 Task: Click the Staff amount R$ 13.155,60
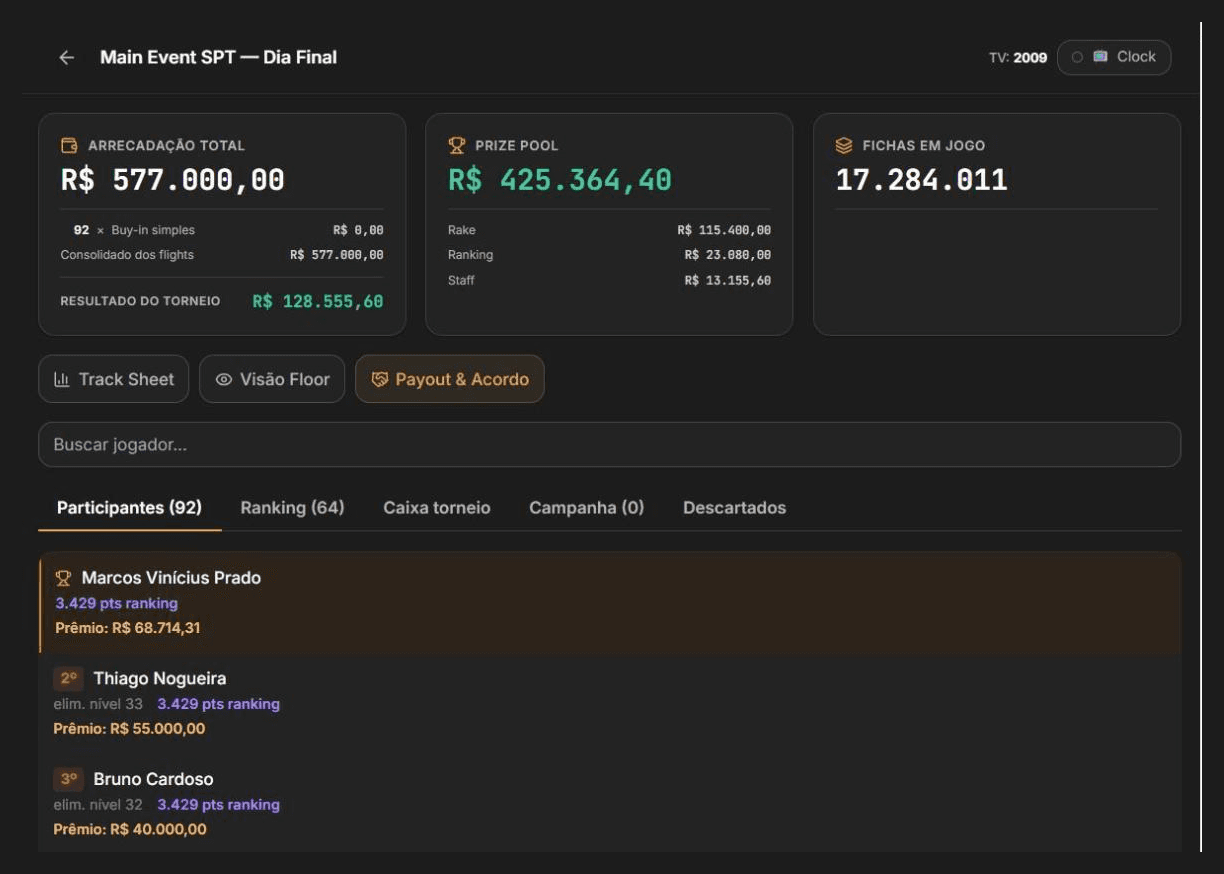click(x=727, y=281)
